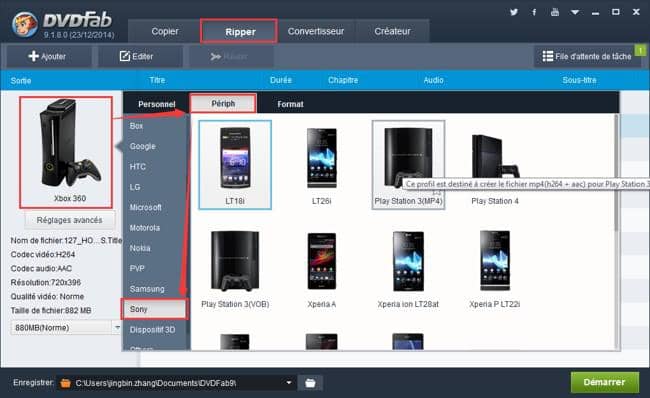Click the Audio column header

pos(434,80)
